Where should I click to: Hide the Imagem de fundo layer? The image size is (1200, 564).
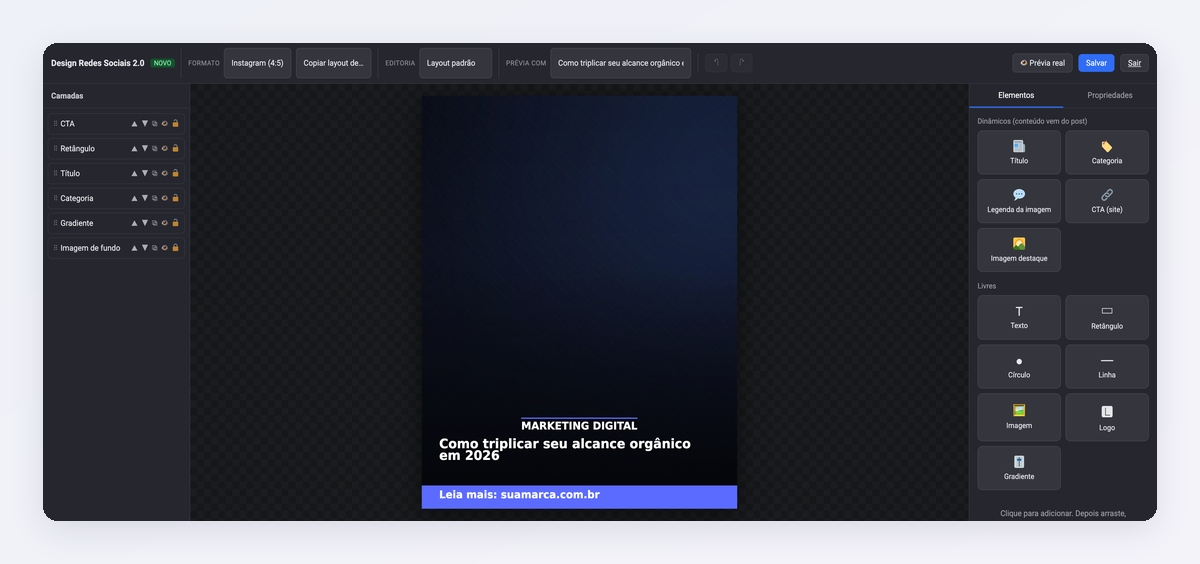point(165,248)
